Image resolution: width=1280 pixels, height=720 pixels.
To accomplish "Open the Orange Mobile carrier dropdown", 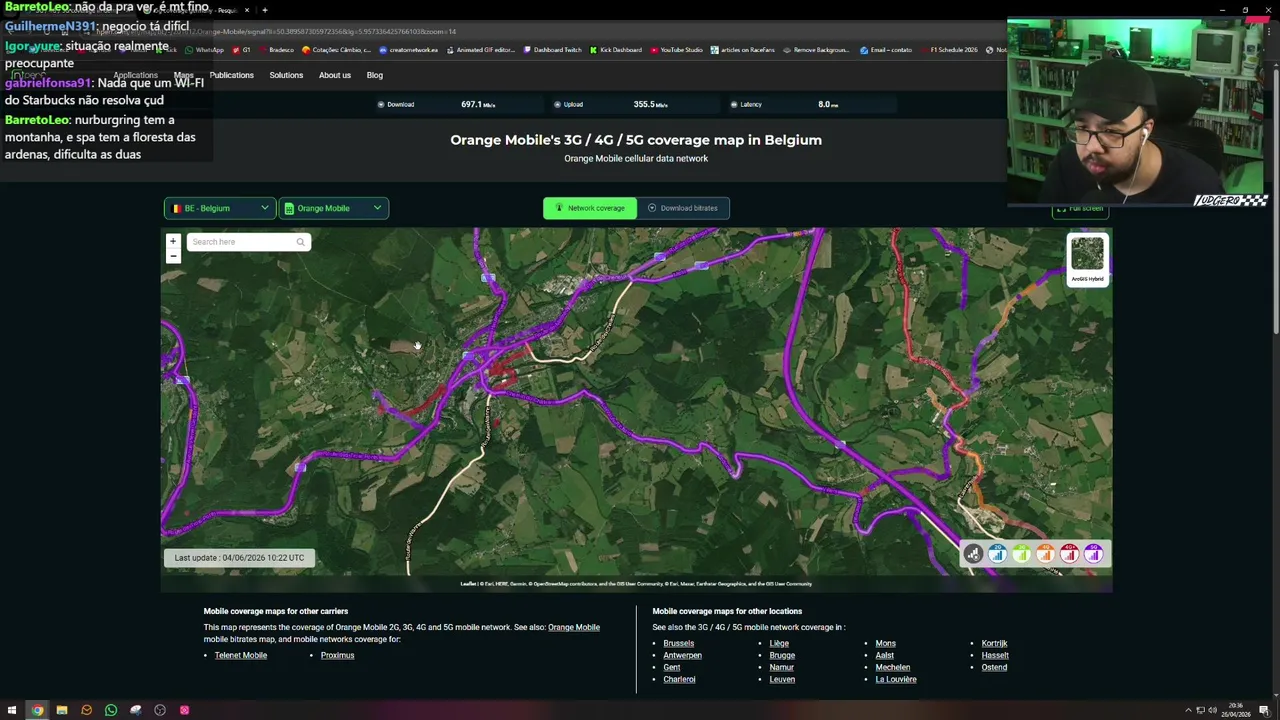I will pos(333,208).
